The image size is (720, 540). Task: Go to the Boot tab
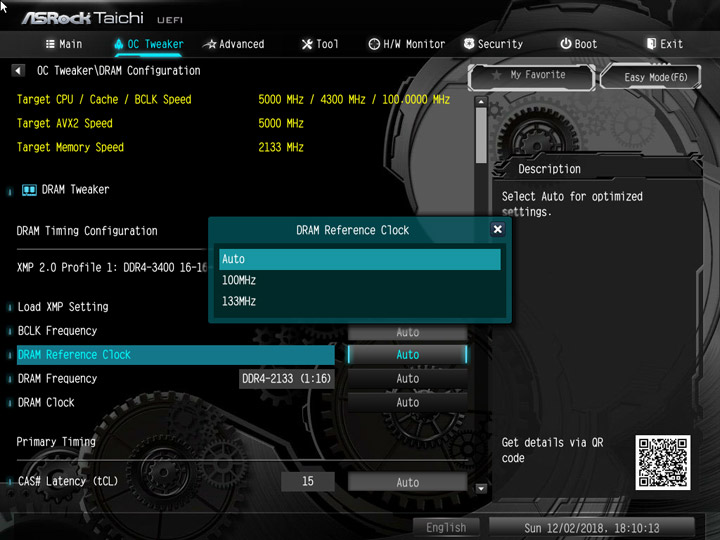(579, 44)
